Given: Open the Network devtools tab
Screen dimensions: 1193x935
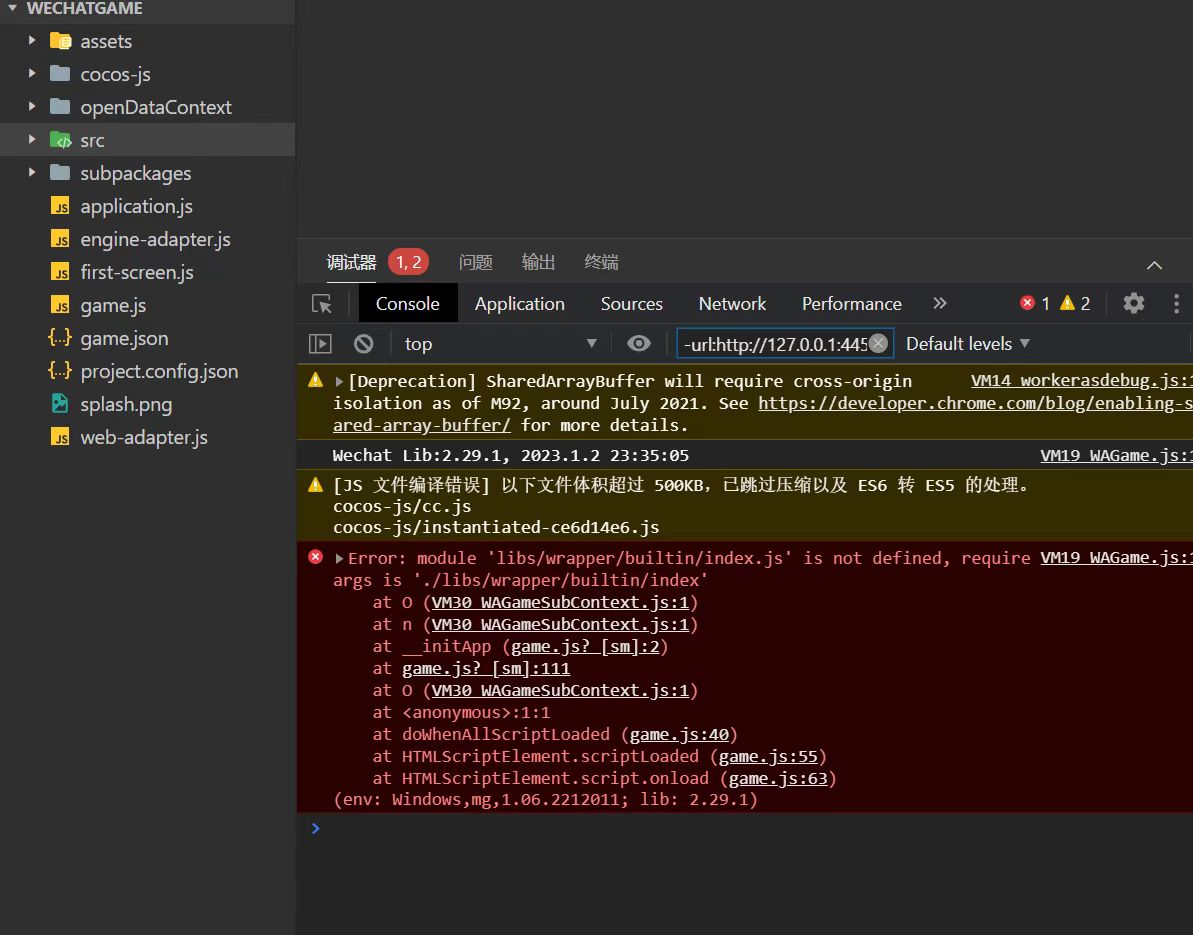Looking at the screenshot, I should coord(732,304).
